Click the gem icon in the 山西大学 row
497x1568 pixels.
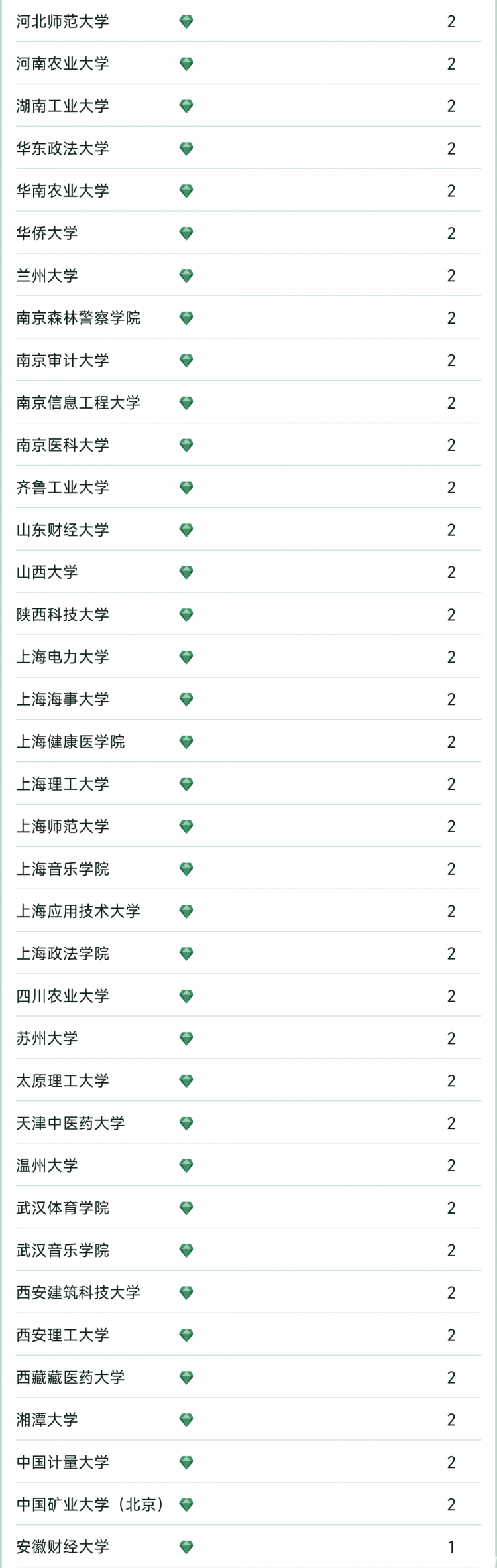click(x=186, y=572)
